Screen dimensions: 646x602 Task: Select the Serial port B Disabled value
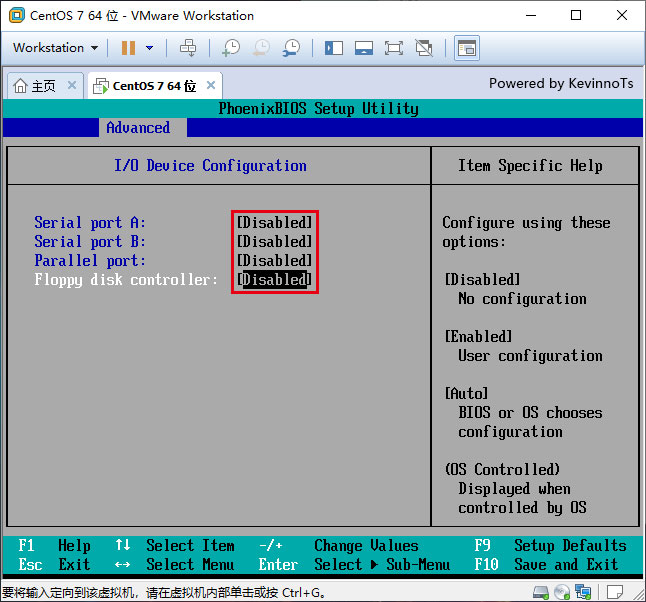(x=274, y=241)
